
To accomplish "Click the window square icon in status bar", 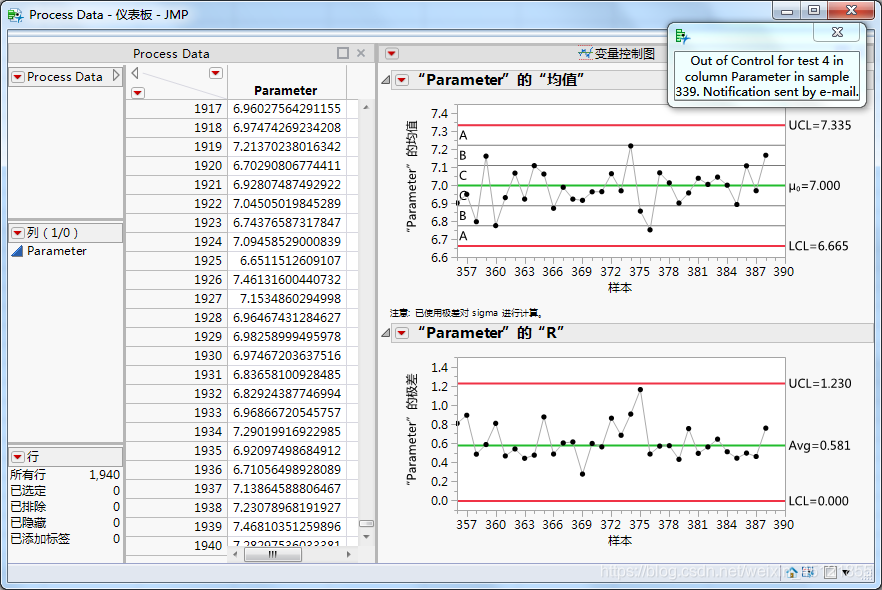I will (x=830, y=573).
